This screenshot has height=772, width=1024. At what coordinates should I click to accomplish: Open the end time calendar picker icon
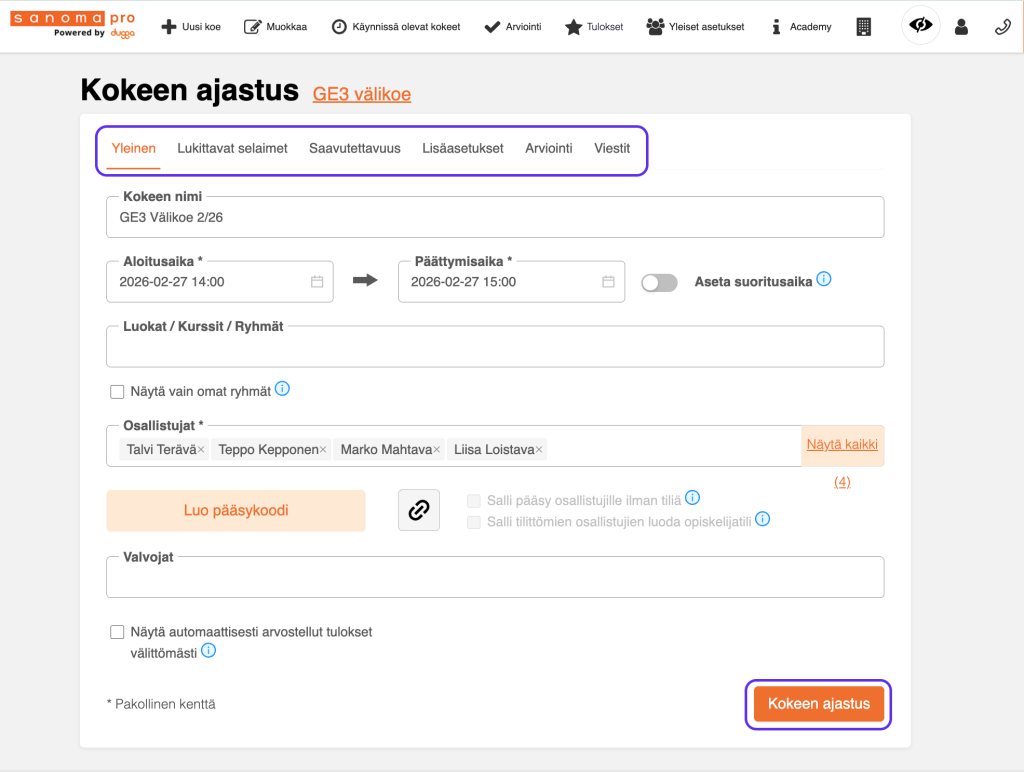pos(608,282)
